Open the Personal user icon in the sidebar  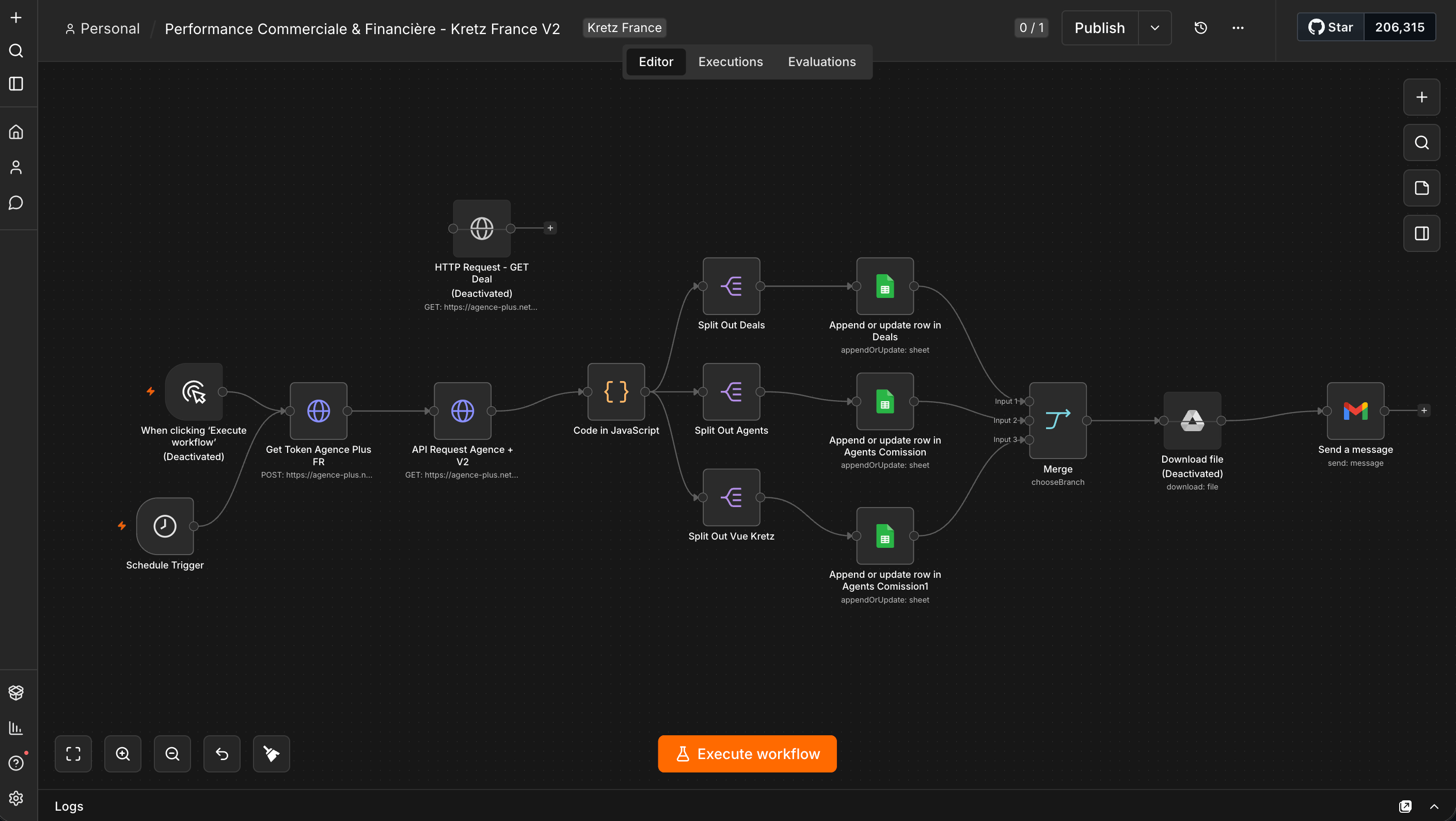tap(17, 167)
